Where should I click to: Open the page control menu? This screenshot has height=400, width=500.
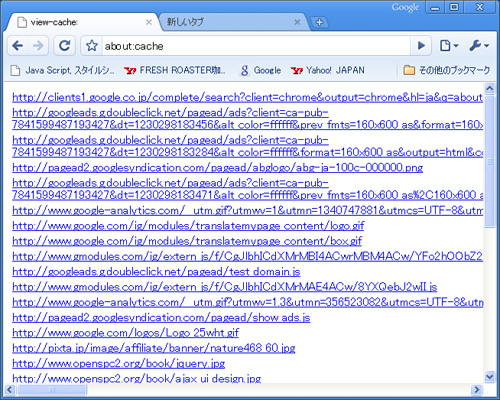pyautogui.click(x=449, y=45)
